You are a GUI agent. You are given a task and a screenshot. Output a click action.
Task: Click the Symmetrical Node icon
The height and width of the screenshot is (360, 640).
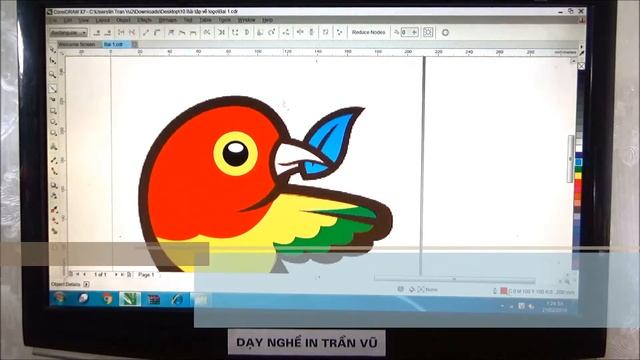[193, 32]
